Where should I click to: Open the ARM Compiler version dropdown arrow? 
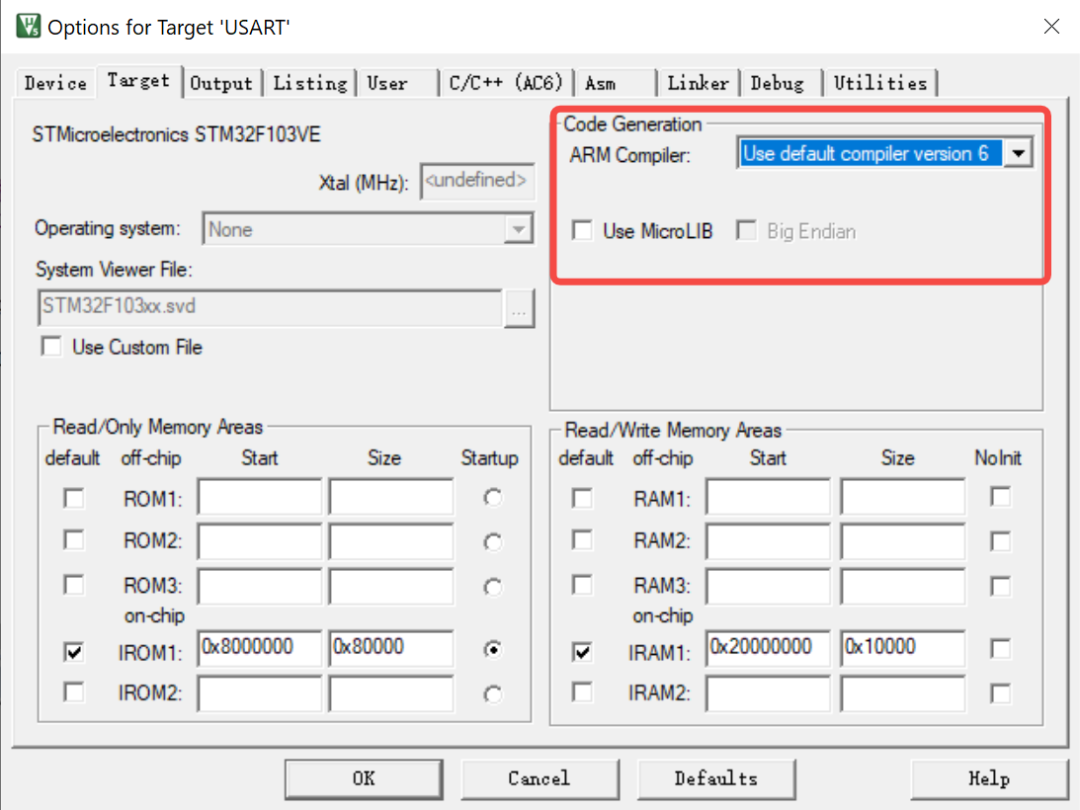(1018, 153)
